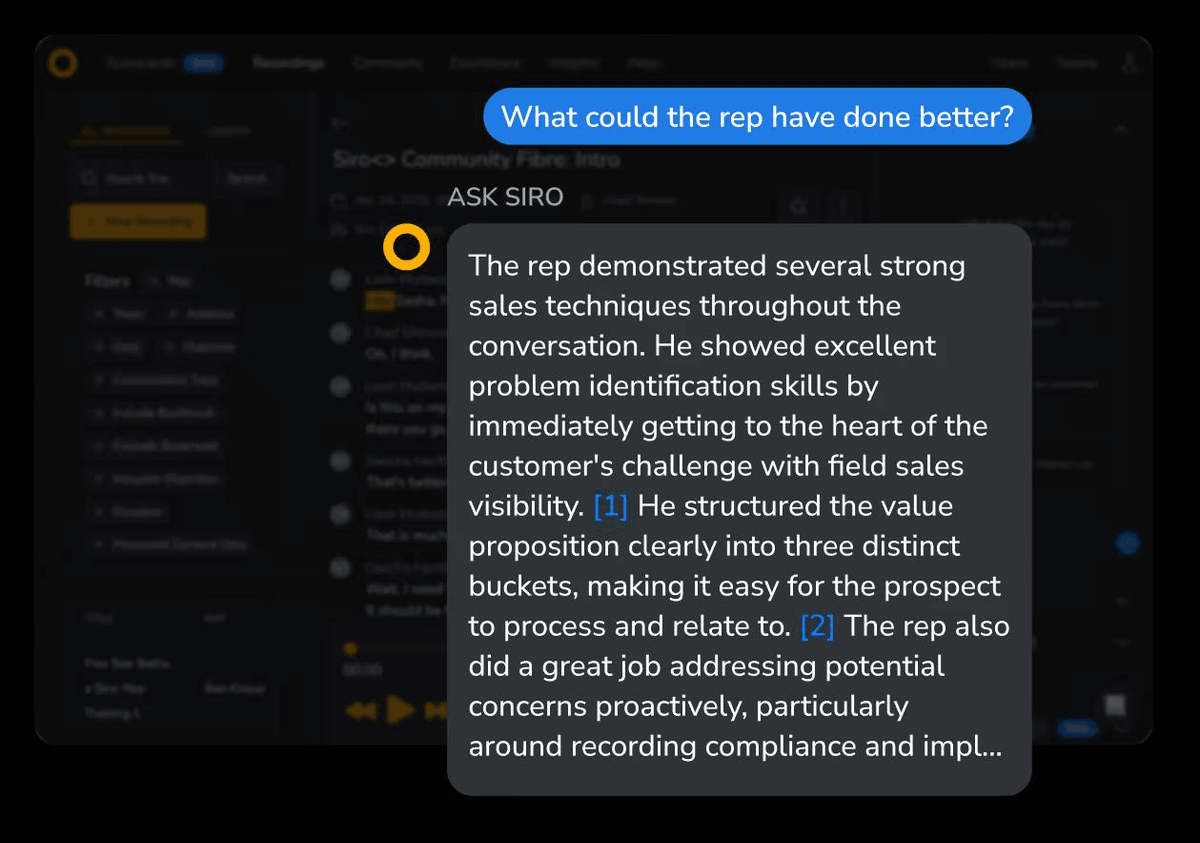Go back using the arrow above the recording title

340,123
